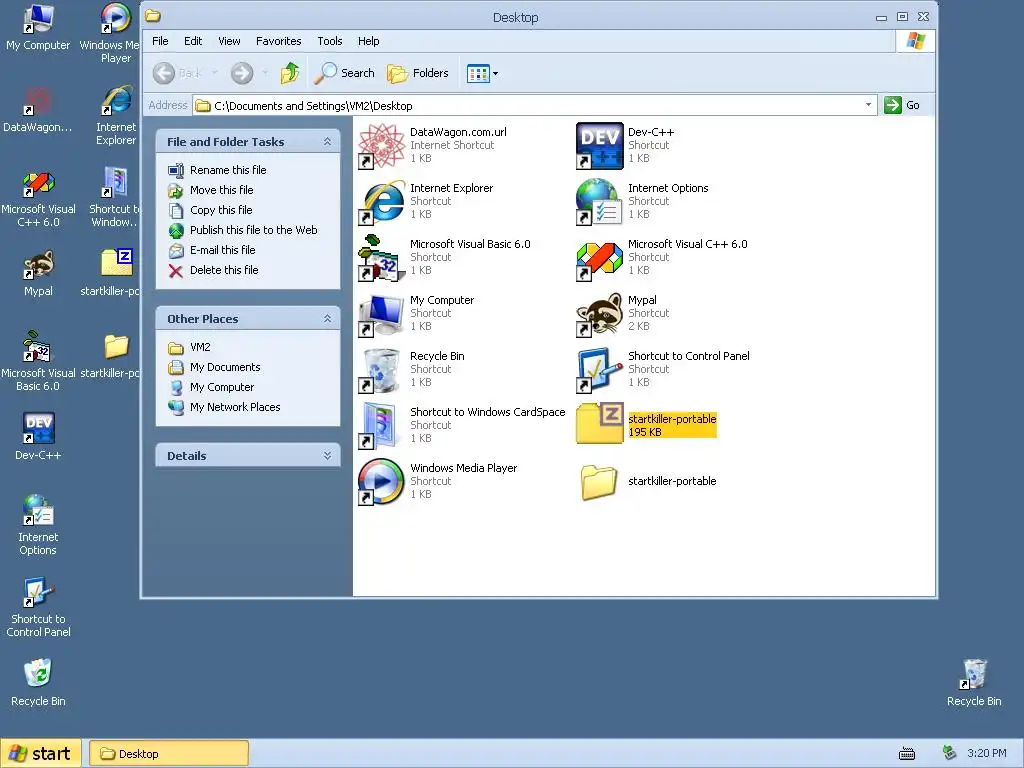
Task: Select the Internet Options globe icon in the file list
Action: pos(600,202)
